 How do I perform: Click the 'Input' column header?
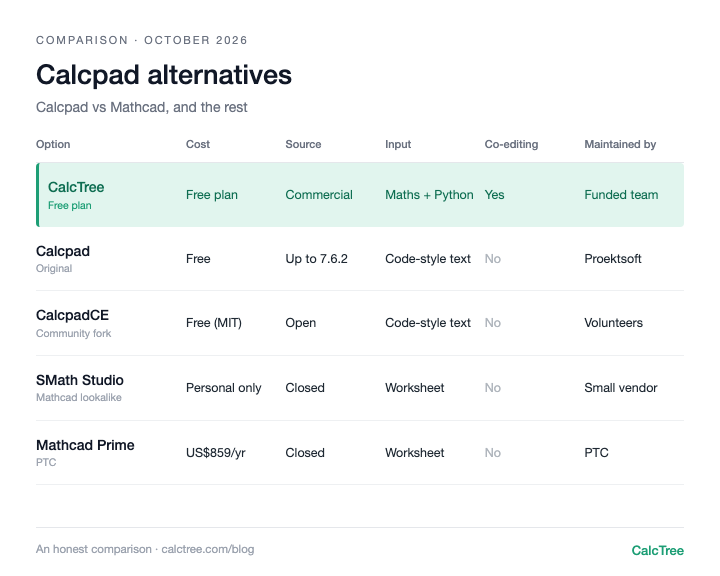(x=398, y=144)
